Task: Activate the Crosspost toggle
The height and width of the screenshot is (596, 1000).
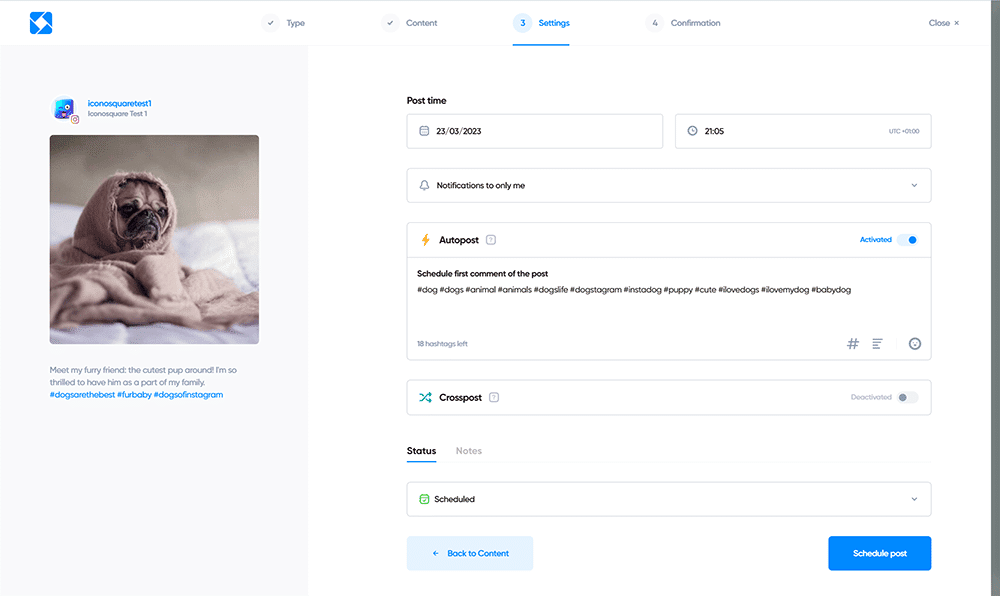Action: 908,396
